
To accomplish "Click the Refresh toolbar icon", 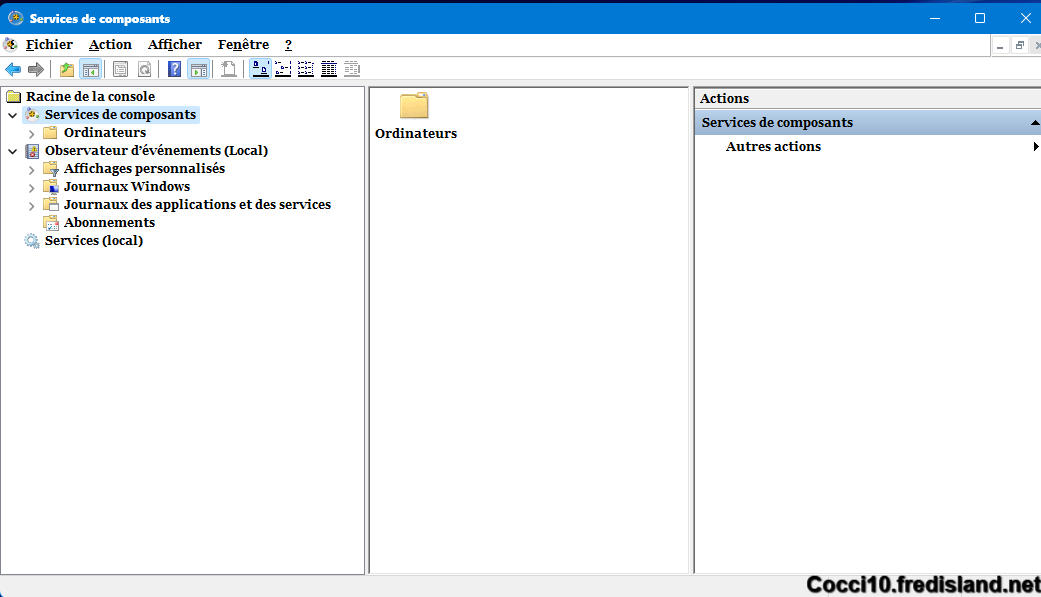I will pyautogui.click(x=144, y=69).
